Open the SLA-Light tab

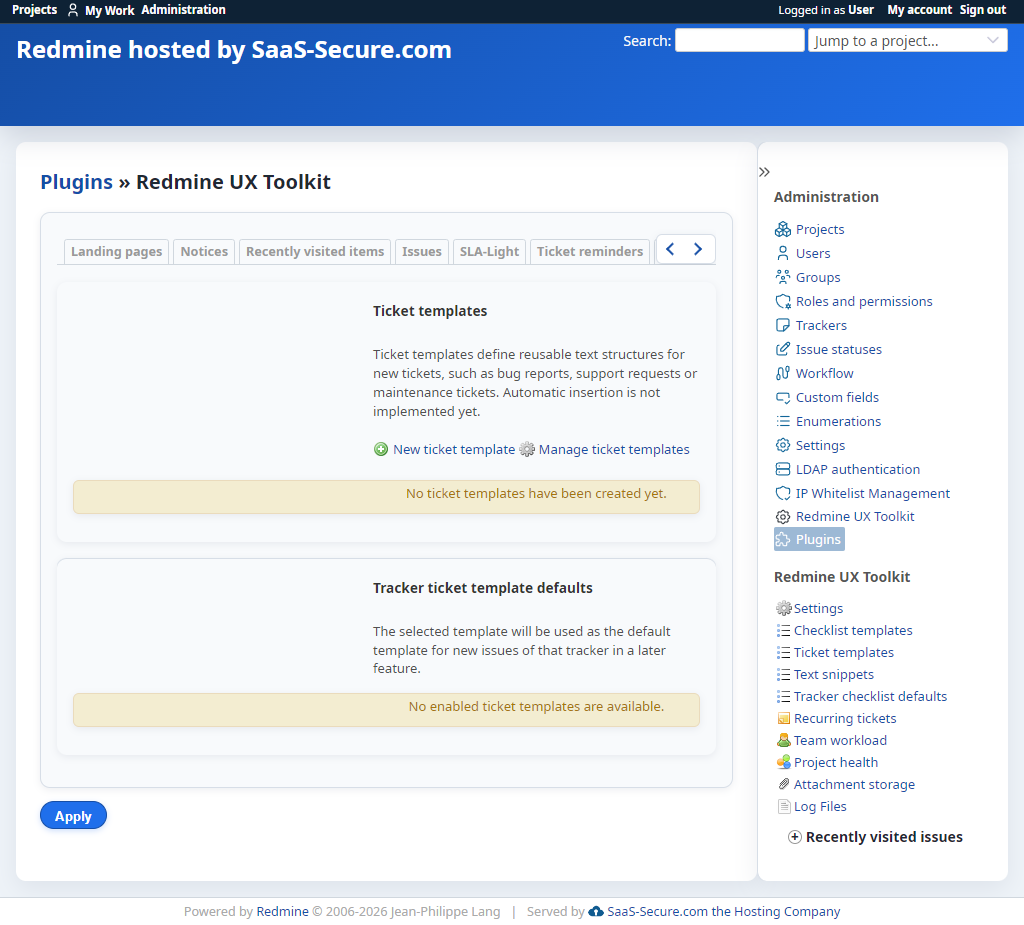[489, 252]
